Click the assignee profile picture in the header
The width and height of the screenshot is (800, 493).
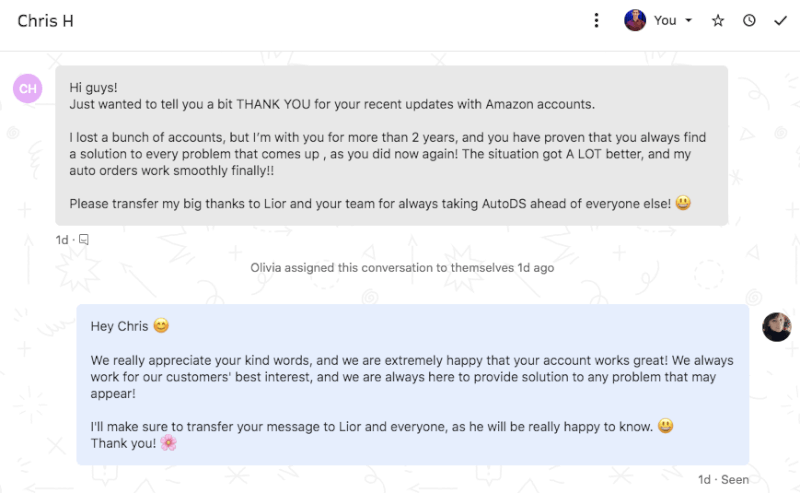click(635, 20)
